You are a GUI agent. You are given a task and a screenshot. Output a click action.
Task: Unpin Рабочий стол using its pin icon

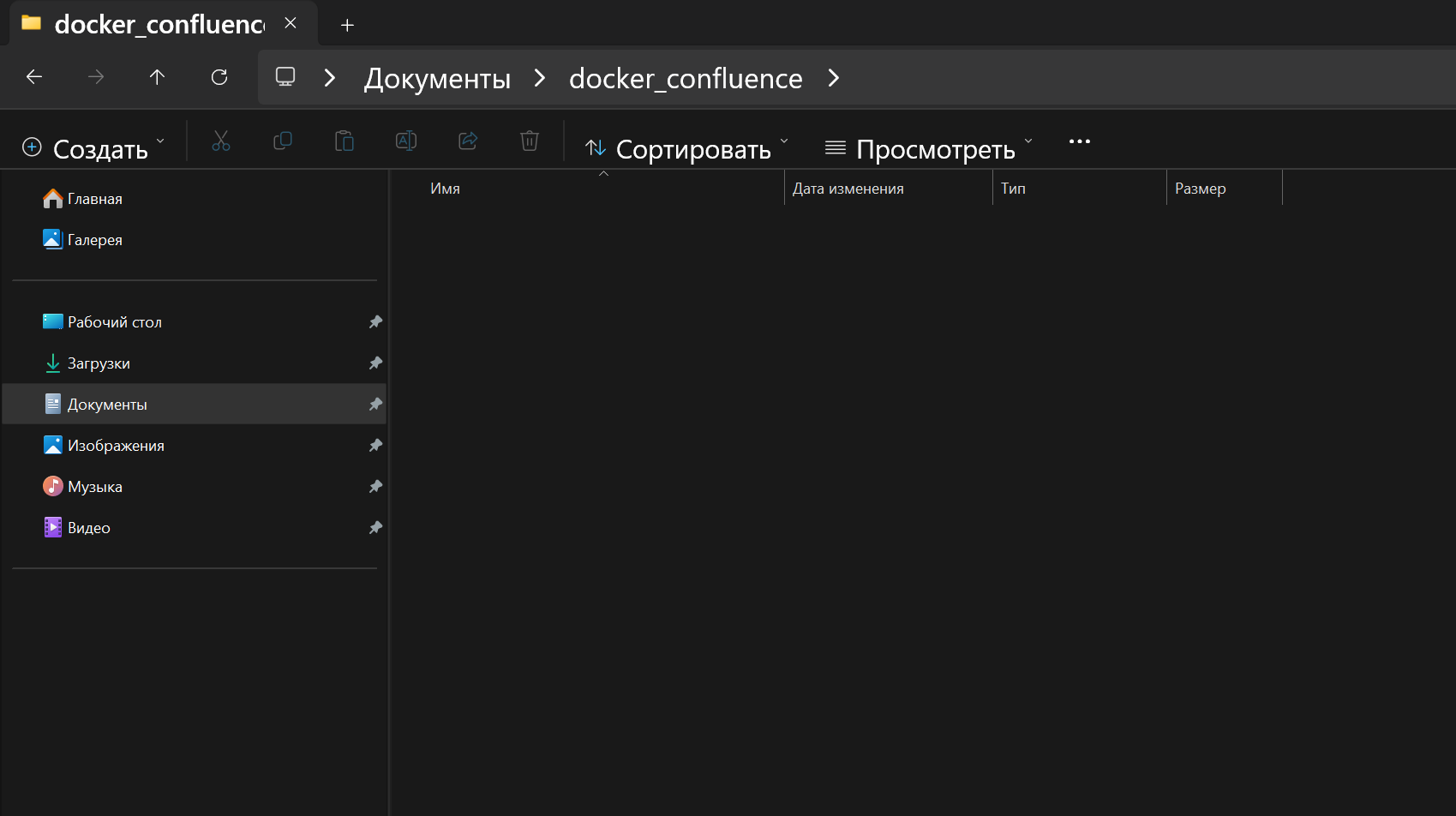click(x=375, y=322)
